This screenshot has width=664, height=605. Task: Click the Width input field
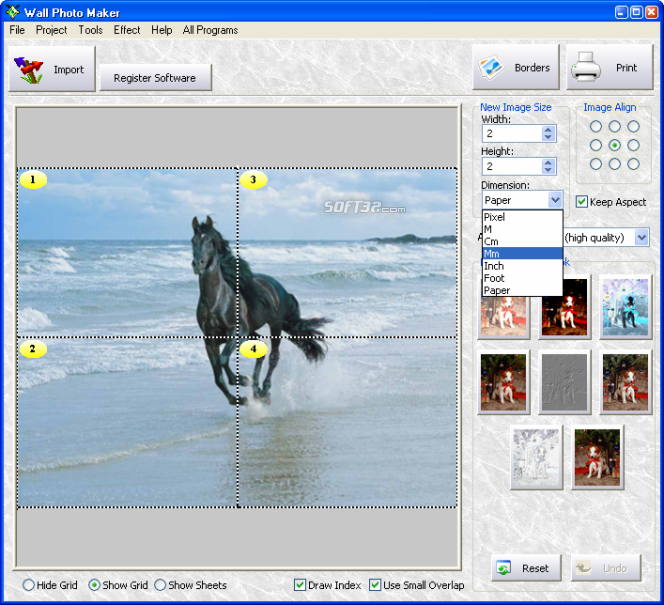pos(512,133)
